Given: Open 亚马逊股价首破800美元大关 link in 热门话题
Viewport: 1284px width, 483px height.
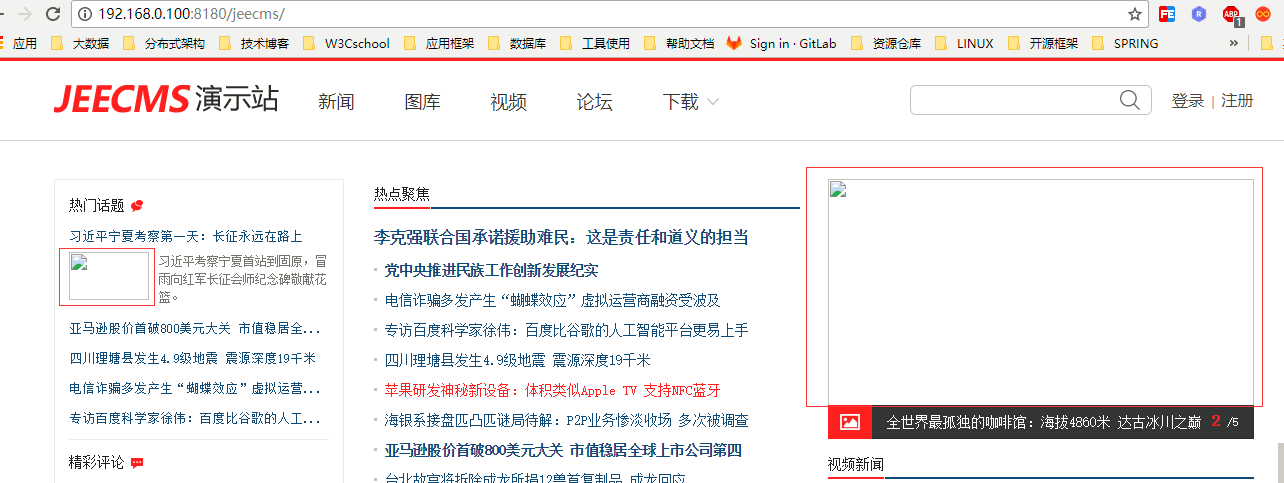Looking at the screenshot, I should click(x=195, y=328).
